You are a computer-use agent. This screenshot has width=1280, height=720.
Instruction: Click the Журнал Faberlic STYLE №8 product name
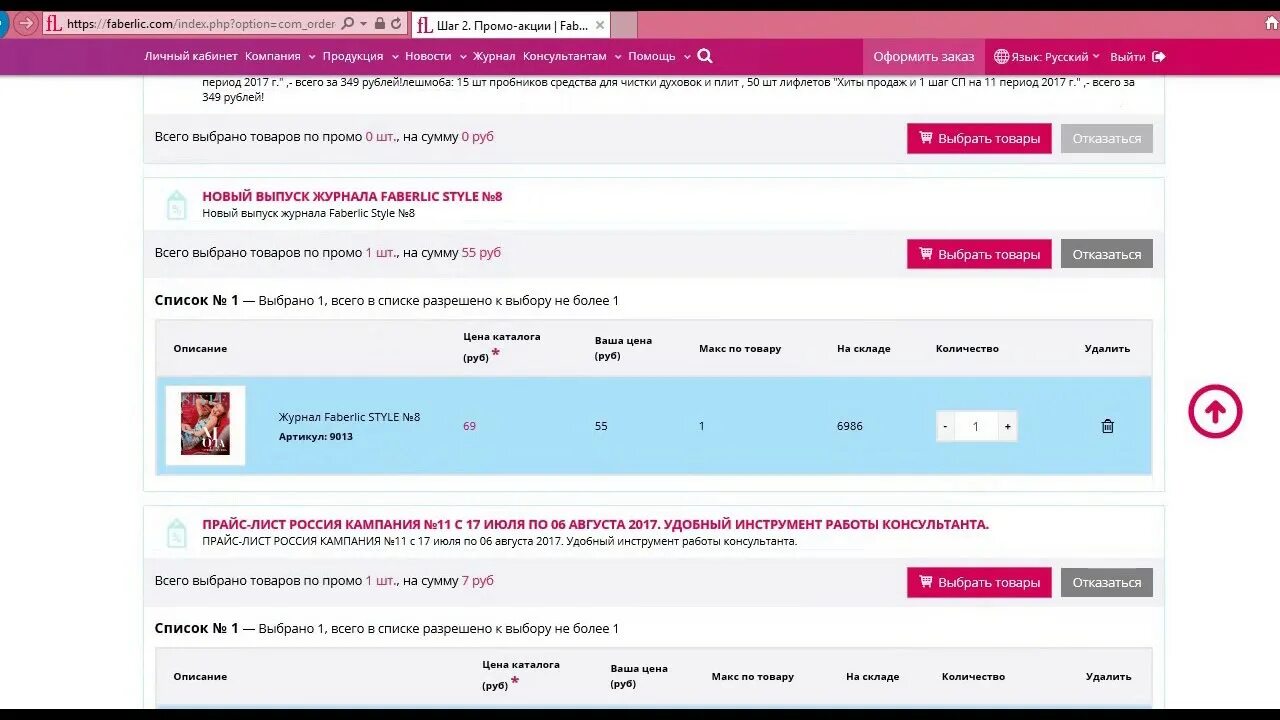pyautogui.click(x=349, y=417)
